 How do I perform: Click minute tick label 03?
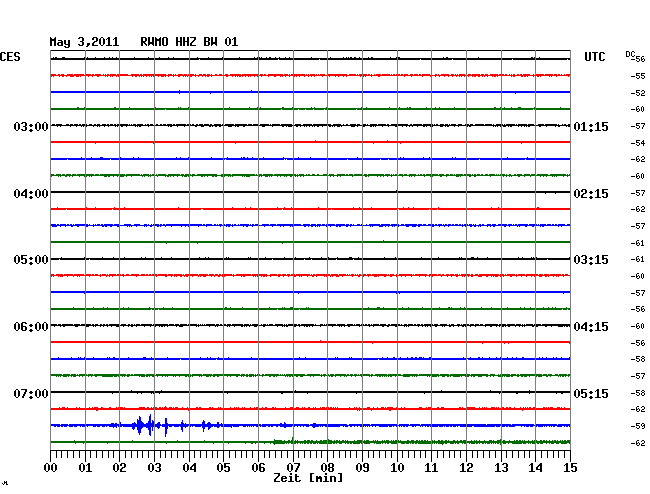[154, 467]
